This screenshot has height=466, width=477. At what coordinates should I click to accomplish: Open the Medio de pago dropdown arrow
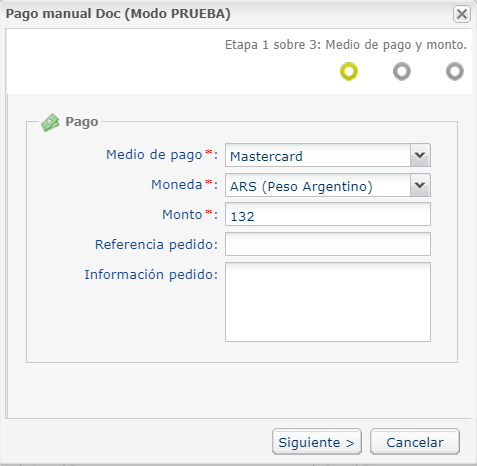(x=420, y=155)
